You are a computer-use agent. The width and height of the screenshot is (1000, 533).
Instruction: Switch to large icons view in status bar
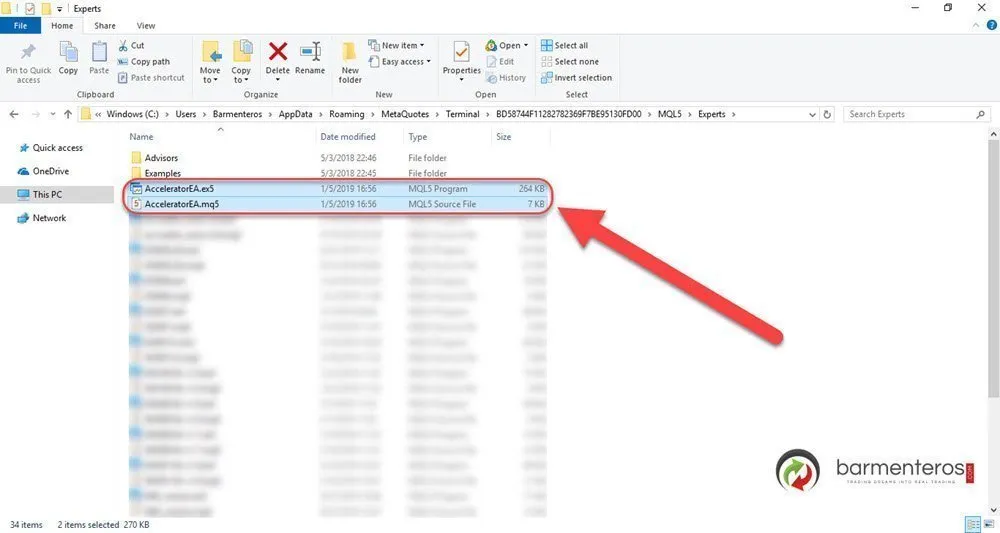click(989, 524)
